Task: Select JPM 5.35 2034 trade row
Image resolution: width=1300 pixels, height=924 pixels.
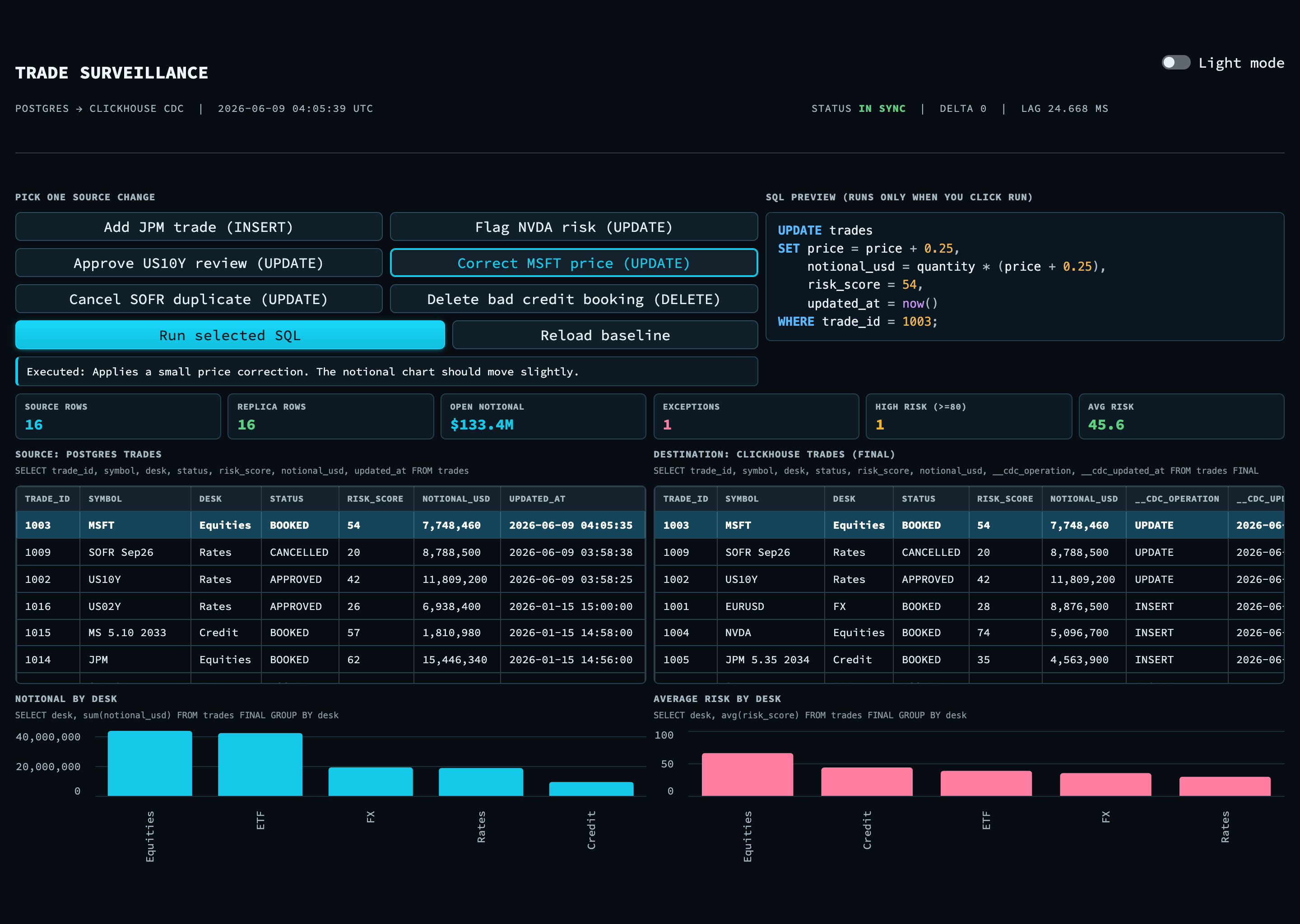Action: [969, 660]
